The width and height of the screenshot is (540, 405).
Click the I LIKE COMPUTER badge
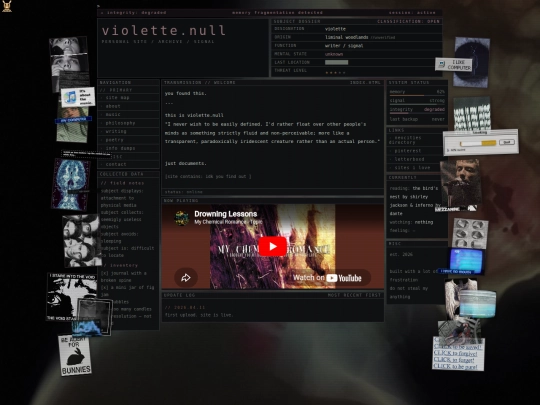(454, 65)
